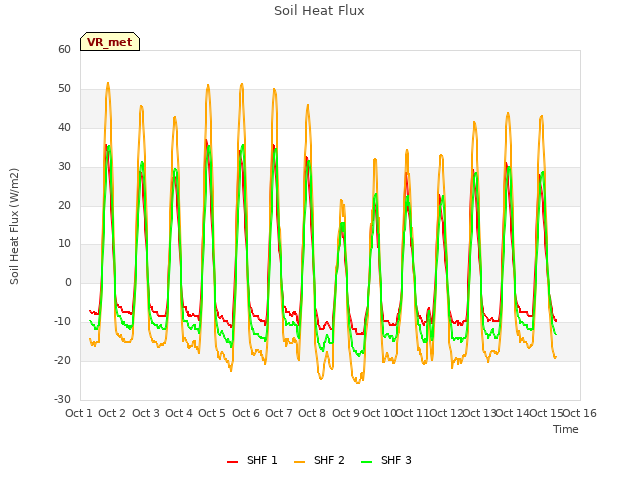This screenshot has width=640, height=480.
Task: Click the Oct 2 x-axis tick label
Action: pyautogui.click(x=112, y=413)
